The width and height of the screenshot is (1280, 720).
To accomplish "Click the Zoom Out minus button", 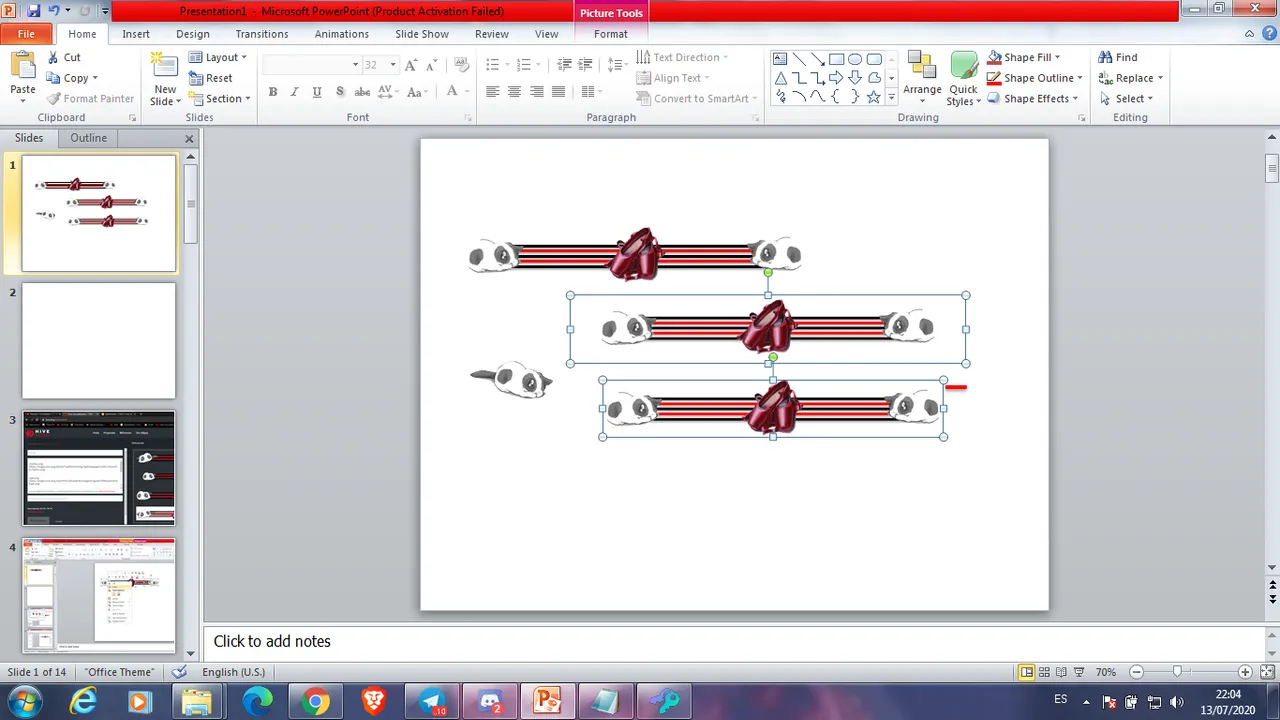I will 1136,672.
